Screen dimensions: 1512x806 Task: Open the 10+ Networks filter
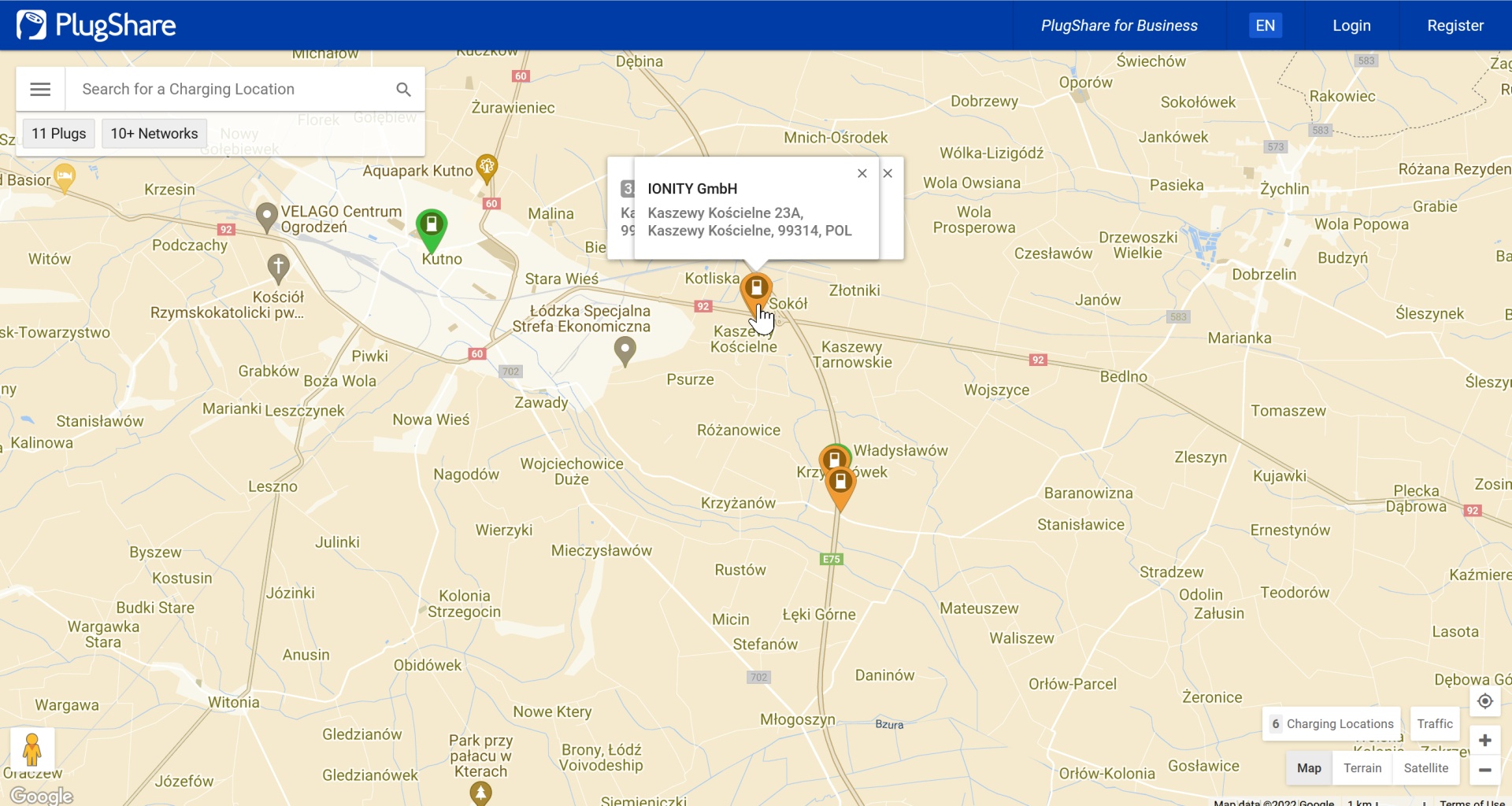154,134
